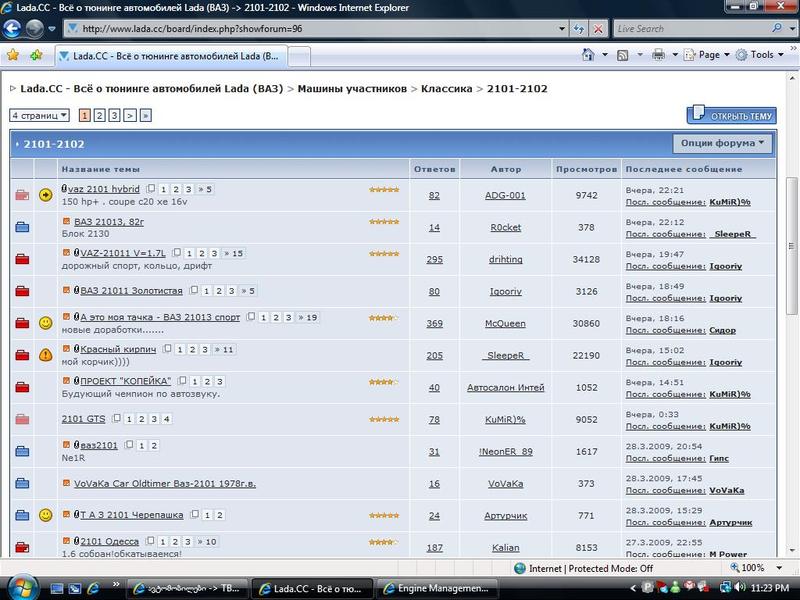Click the smiley icon beside Т А З 2101 Черепашка
The image size is (800, 600).
click(45, 515)
